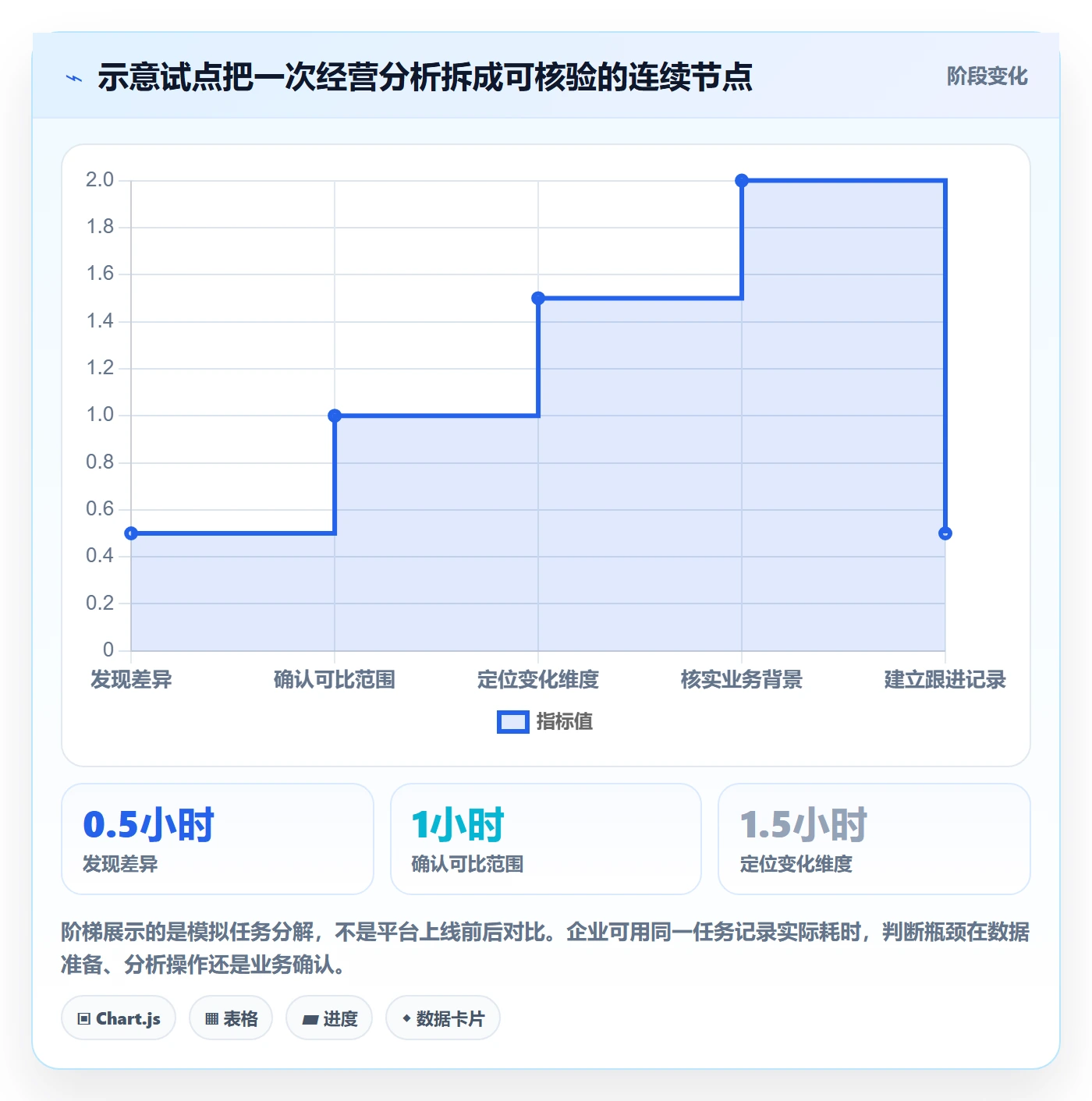Click the lightning bolt icon beside the title
Screen dimensions: 1092x1101
(74, 78)
